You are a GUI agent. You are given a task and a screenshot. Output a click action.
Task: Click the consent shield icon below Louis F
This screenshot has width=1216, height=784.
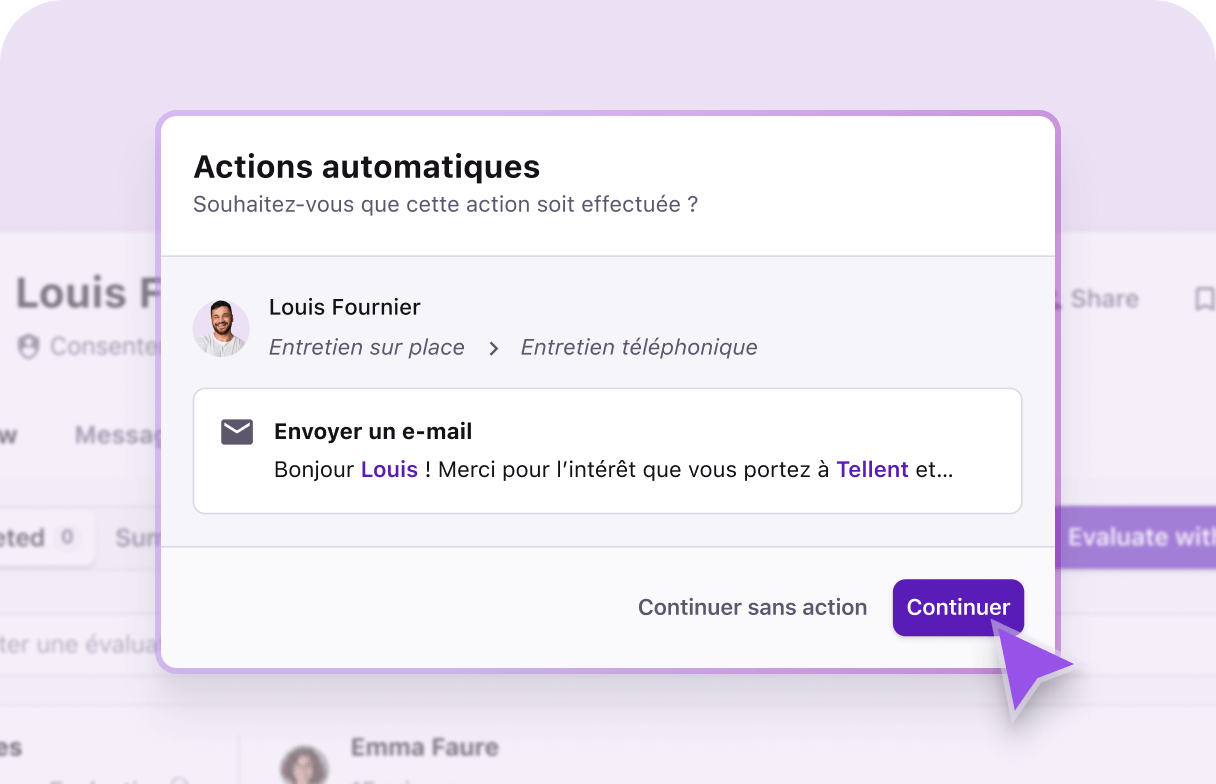29,347
